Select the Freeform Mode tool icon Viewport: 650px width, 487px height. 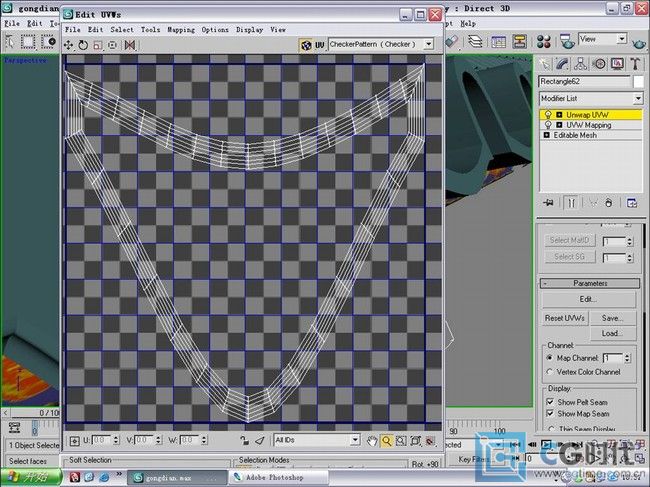[x=112, y=45]
